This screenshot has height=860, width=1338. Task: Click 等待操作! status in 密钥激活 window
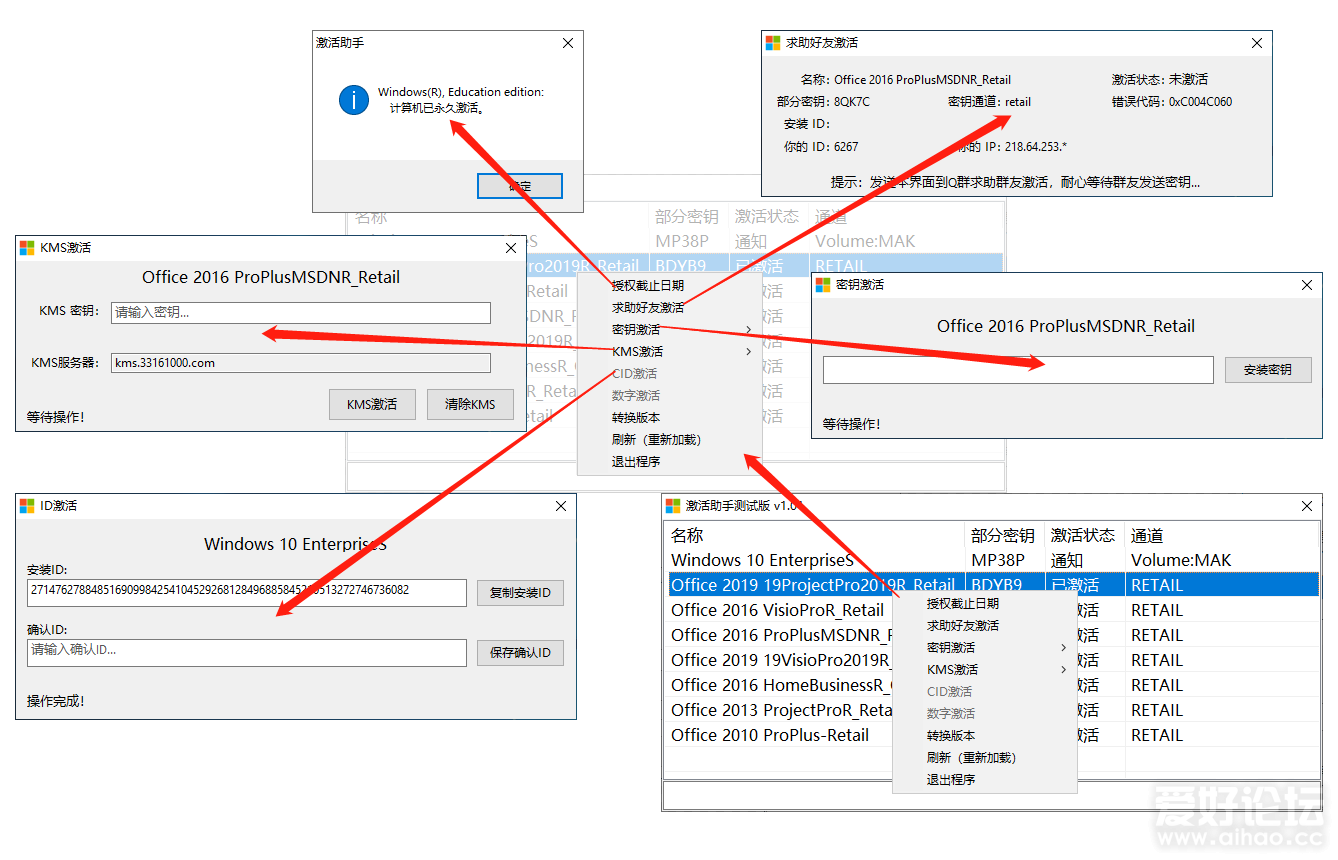click(852, 424)
